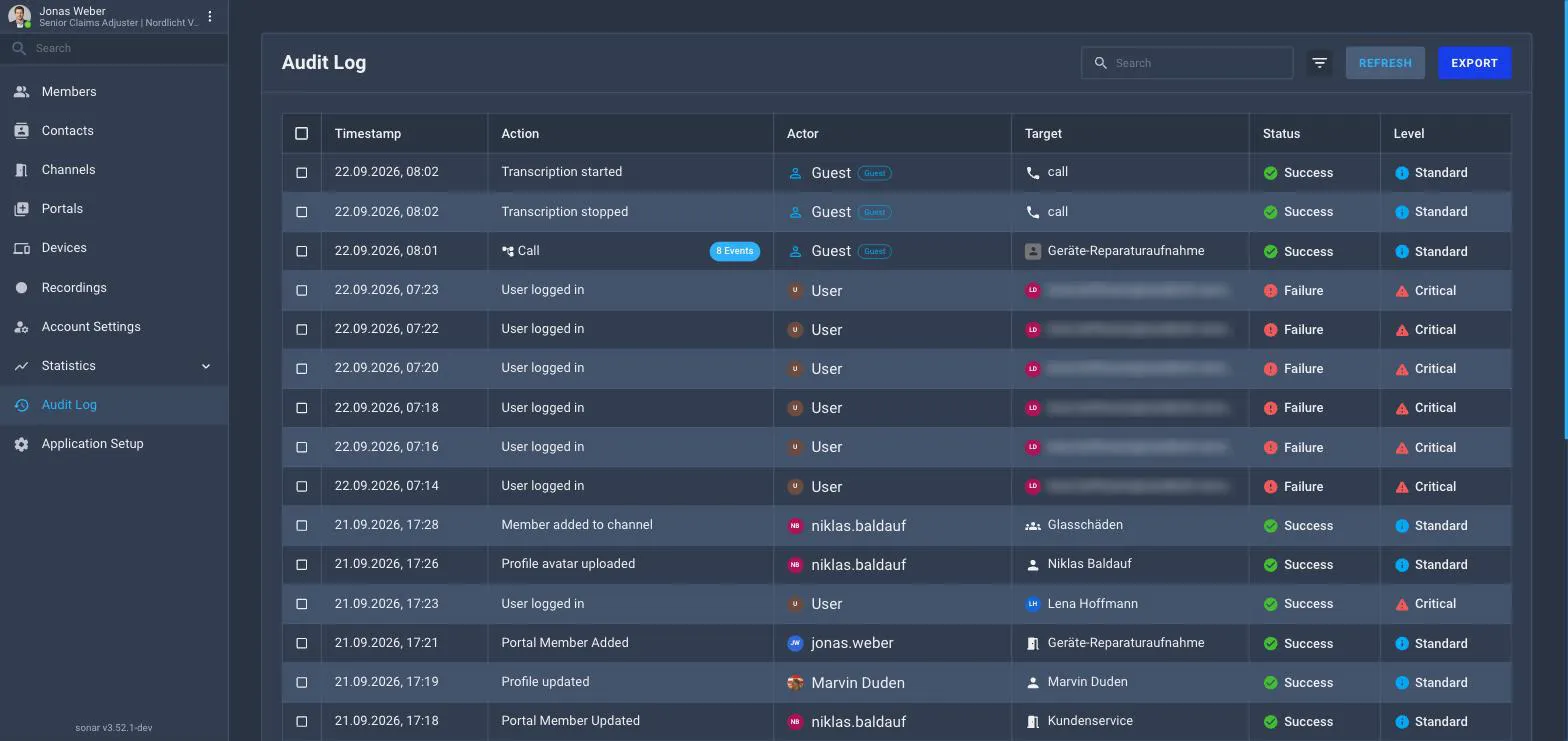Click the Geräte-Reparaturaufnahme target at 08:01
Viewport: 1568px width, 741px height.
(x=1126, y=251)
